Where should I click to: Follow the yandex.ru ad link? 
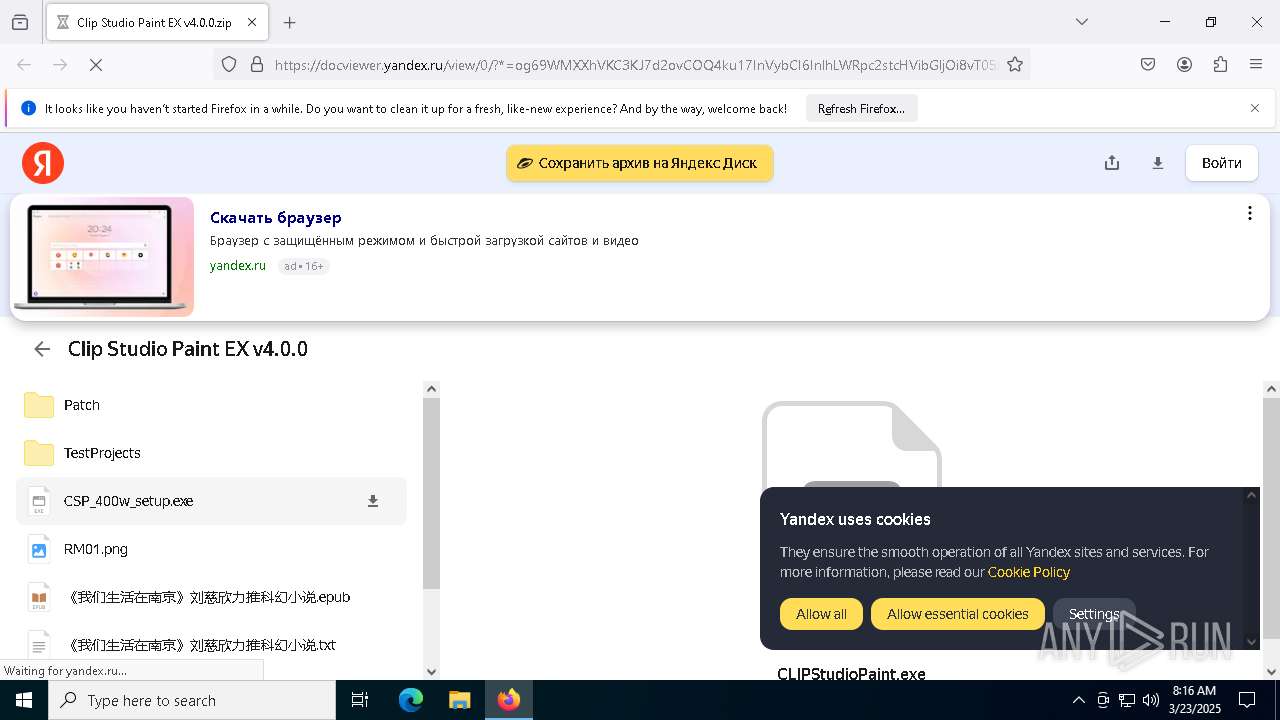[238, 266]
